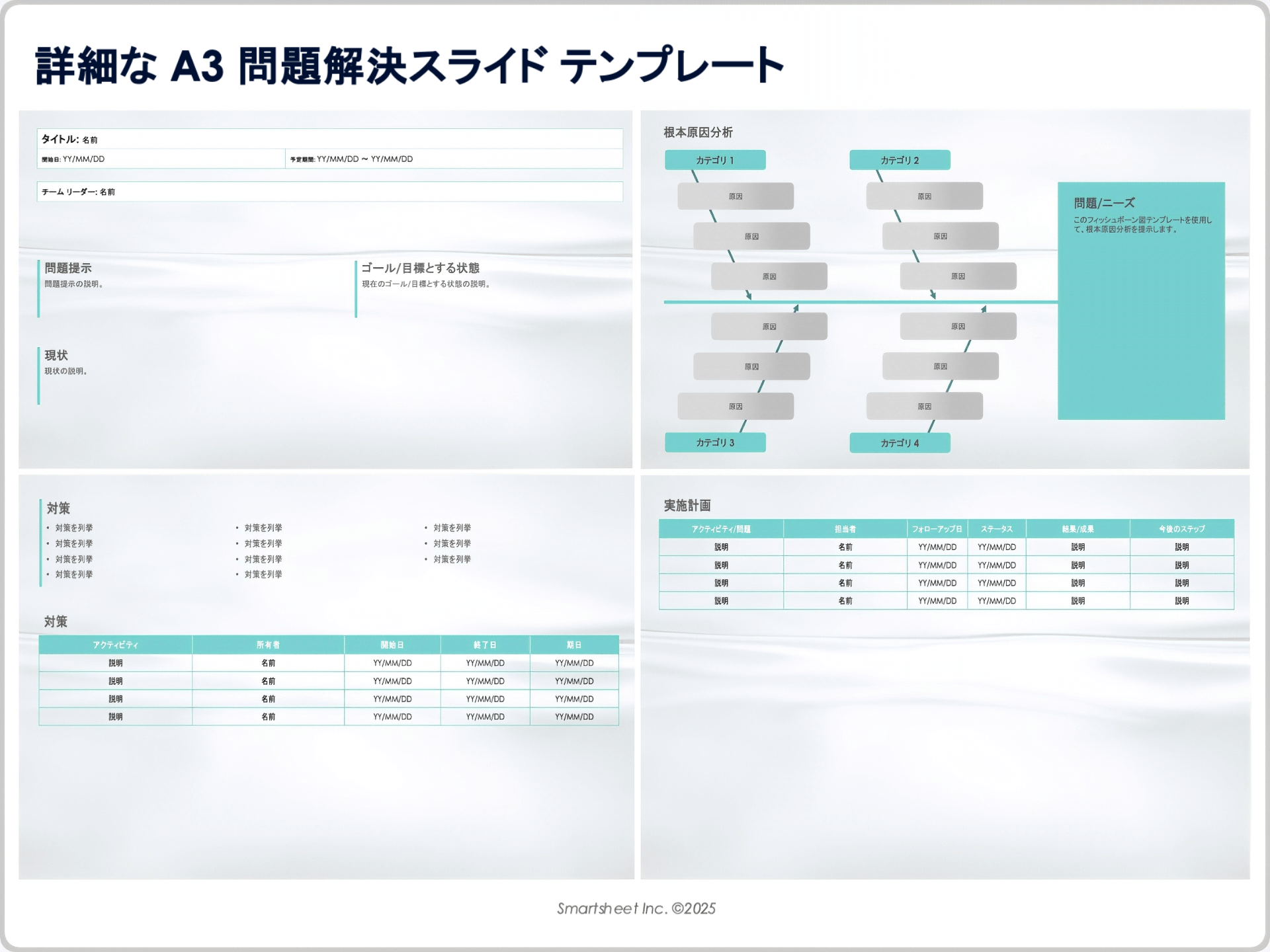Select the 終了日 column header
This screenshot has width=1270, height=952.
(485, 645)
